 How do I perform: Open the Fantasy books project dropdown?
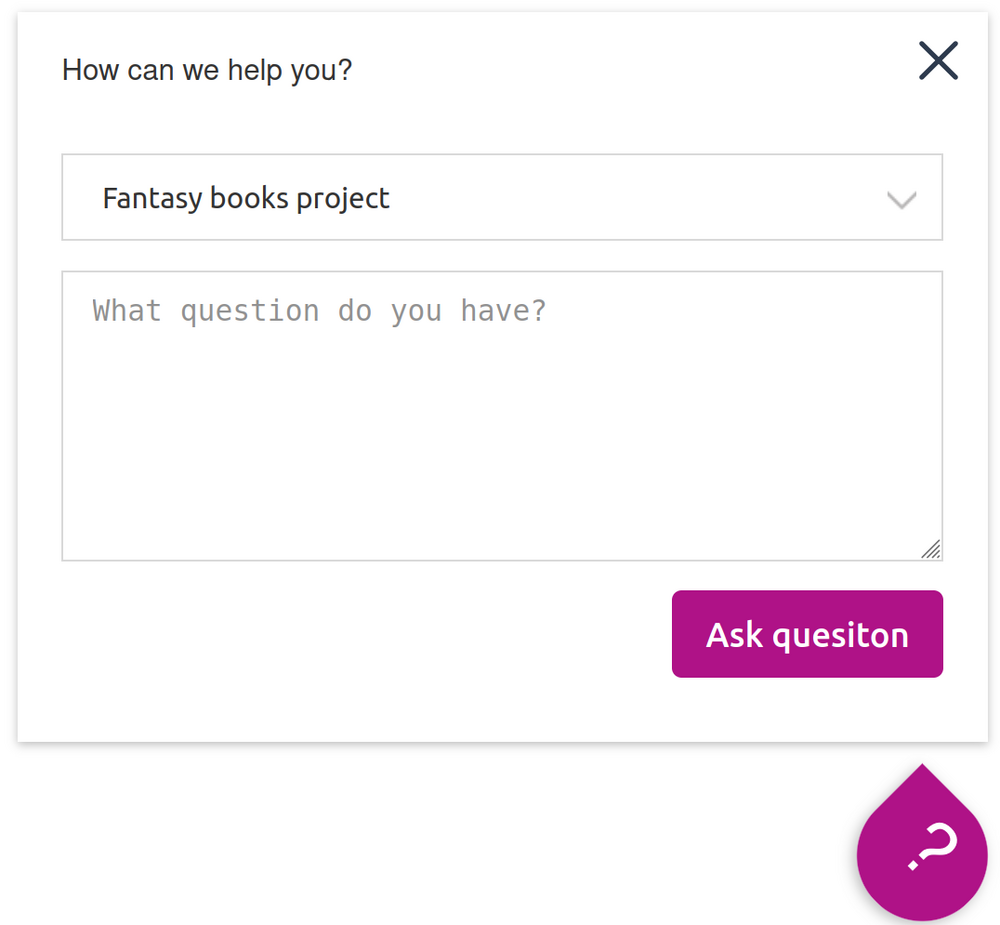point(502,197)
